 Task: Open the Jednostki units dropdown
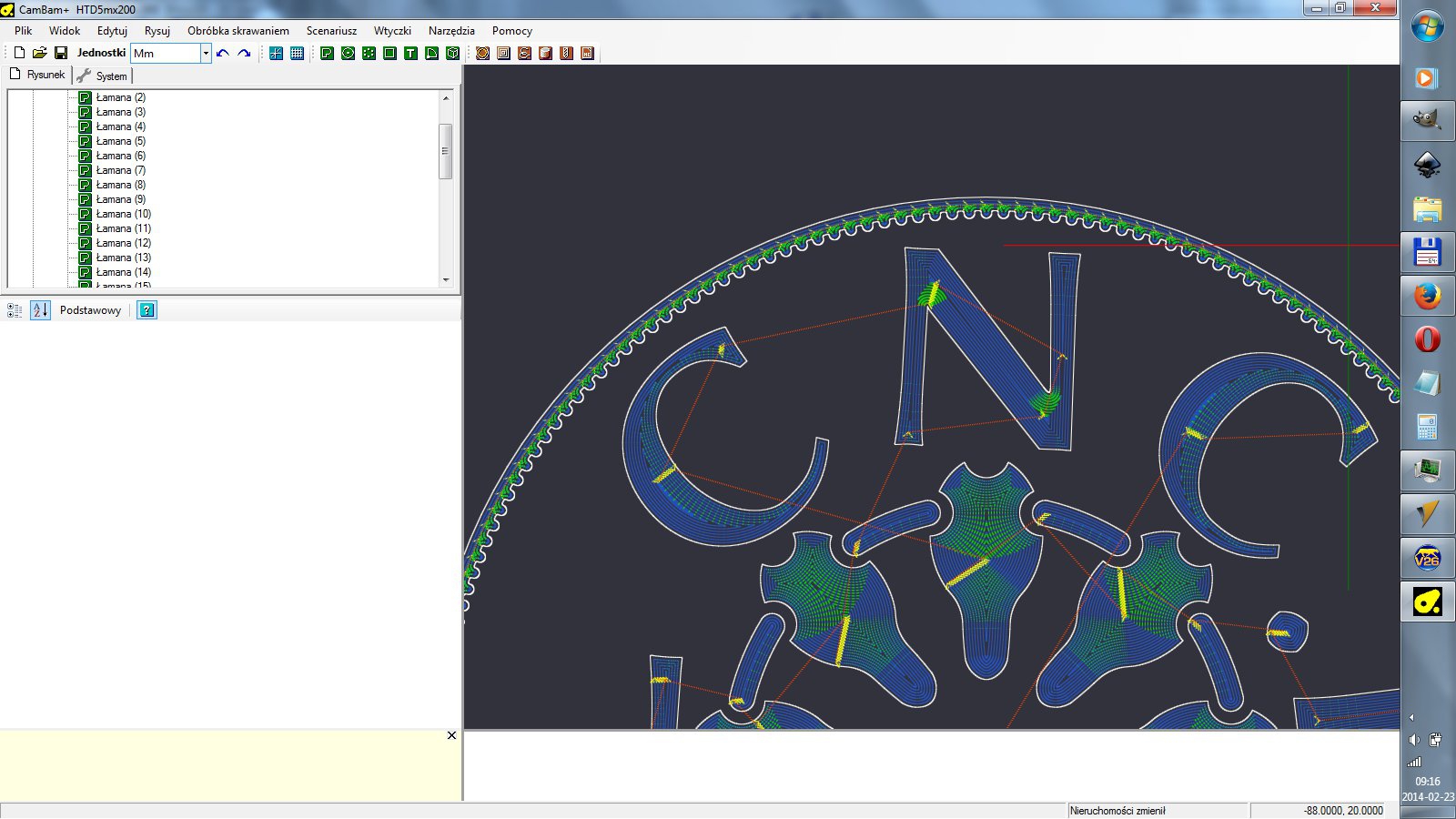[x=206, y=53]
